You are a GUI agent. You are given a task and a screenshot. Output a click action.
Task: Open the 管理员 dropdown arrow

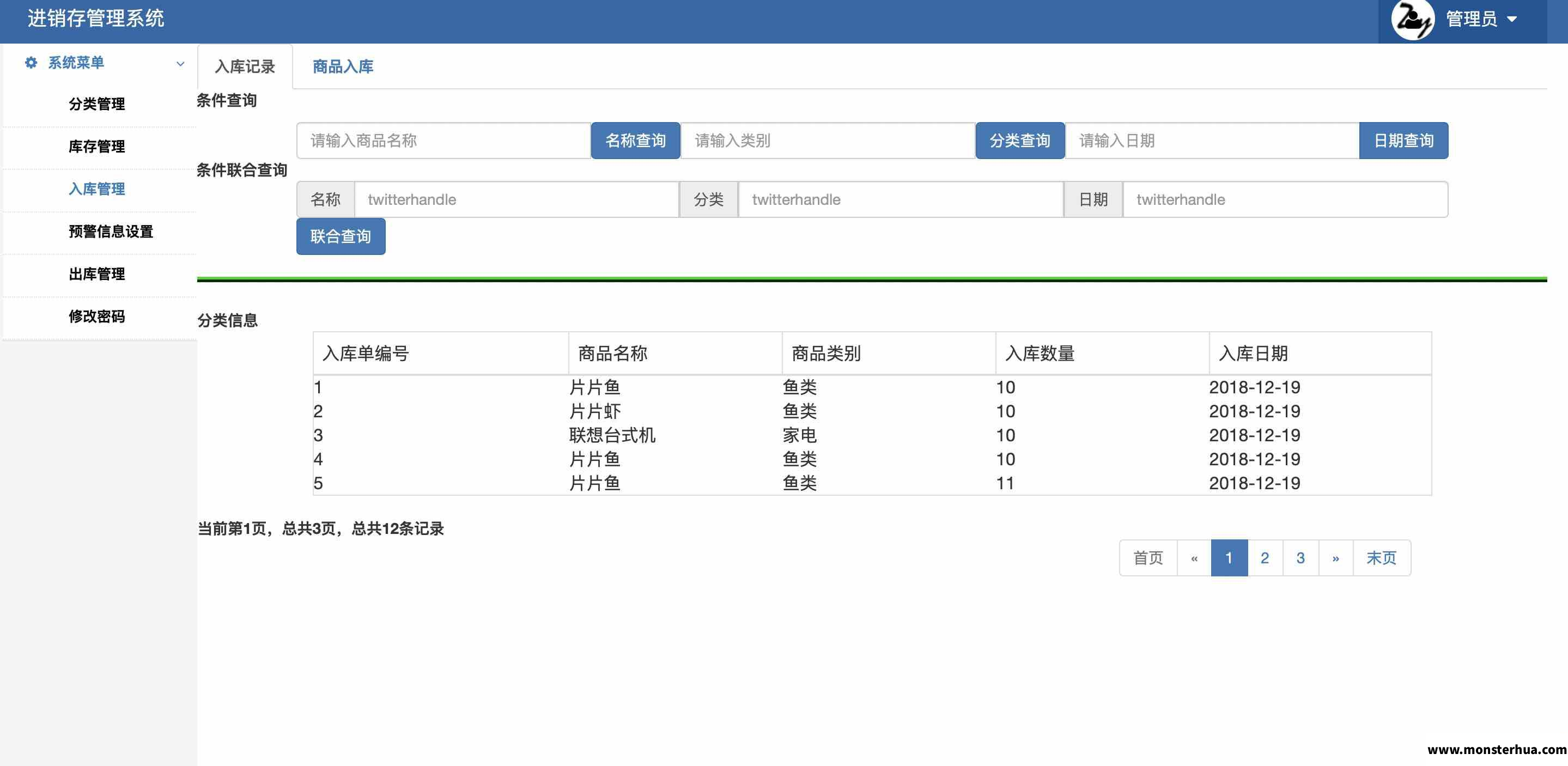click(x=1511, y=20)
